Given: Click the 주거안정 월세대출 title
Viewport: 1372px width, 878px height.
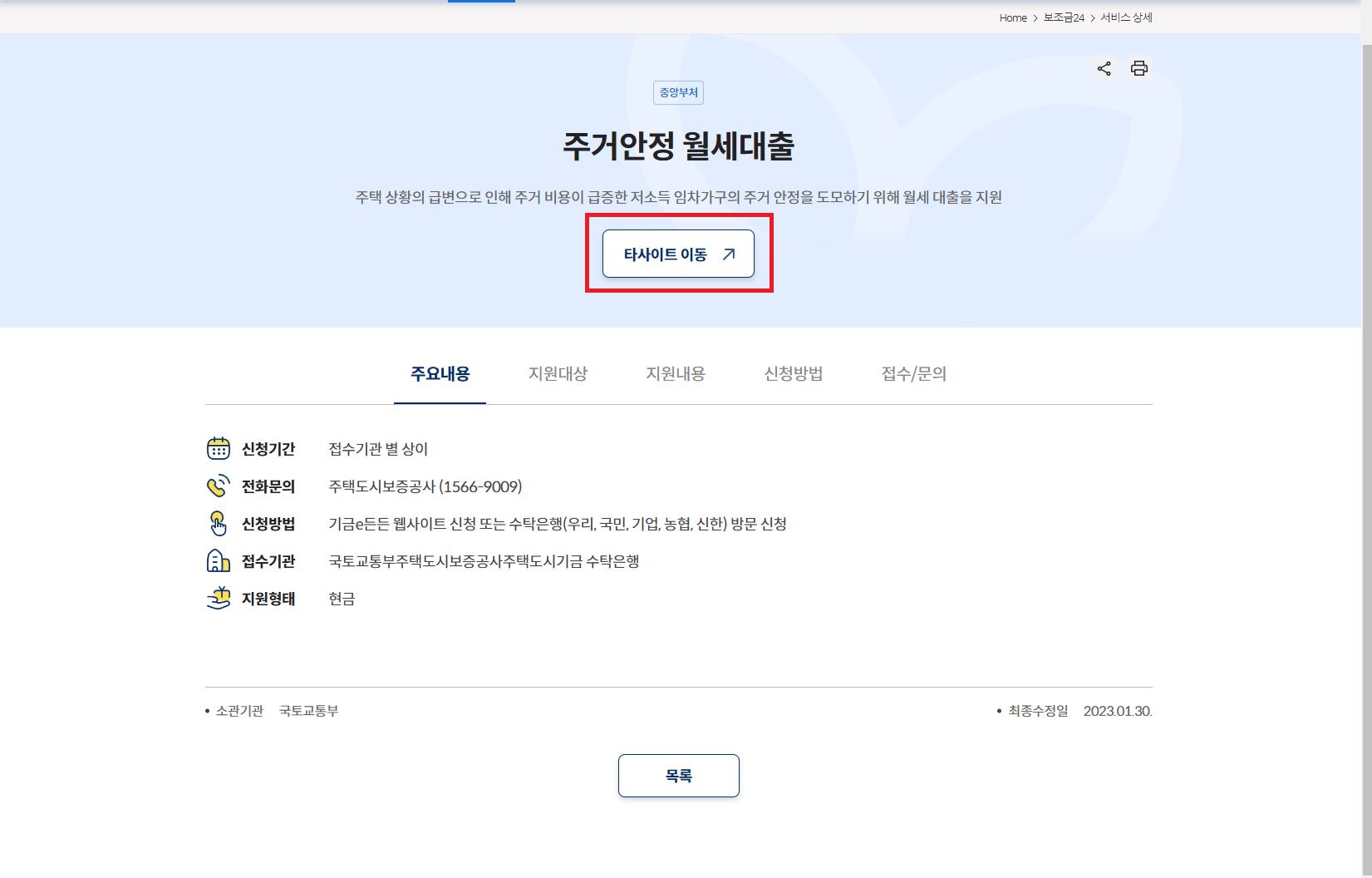Looking at the screenshot, I should click(678, 146).
